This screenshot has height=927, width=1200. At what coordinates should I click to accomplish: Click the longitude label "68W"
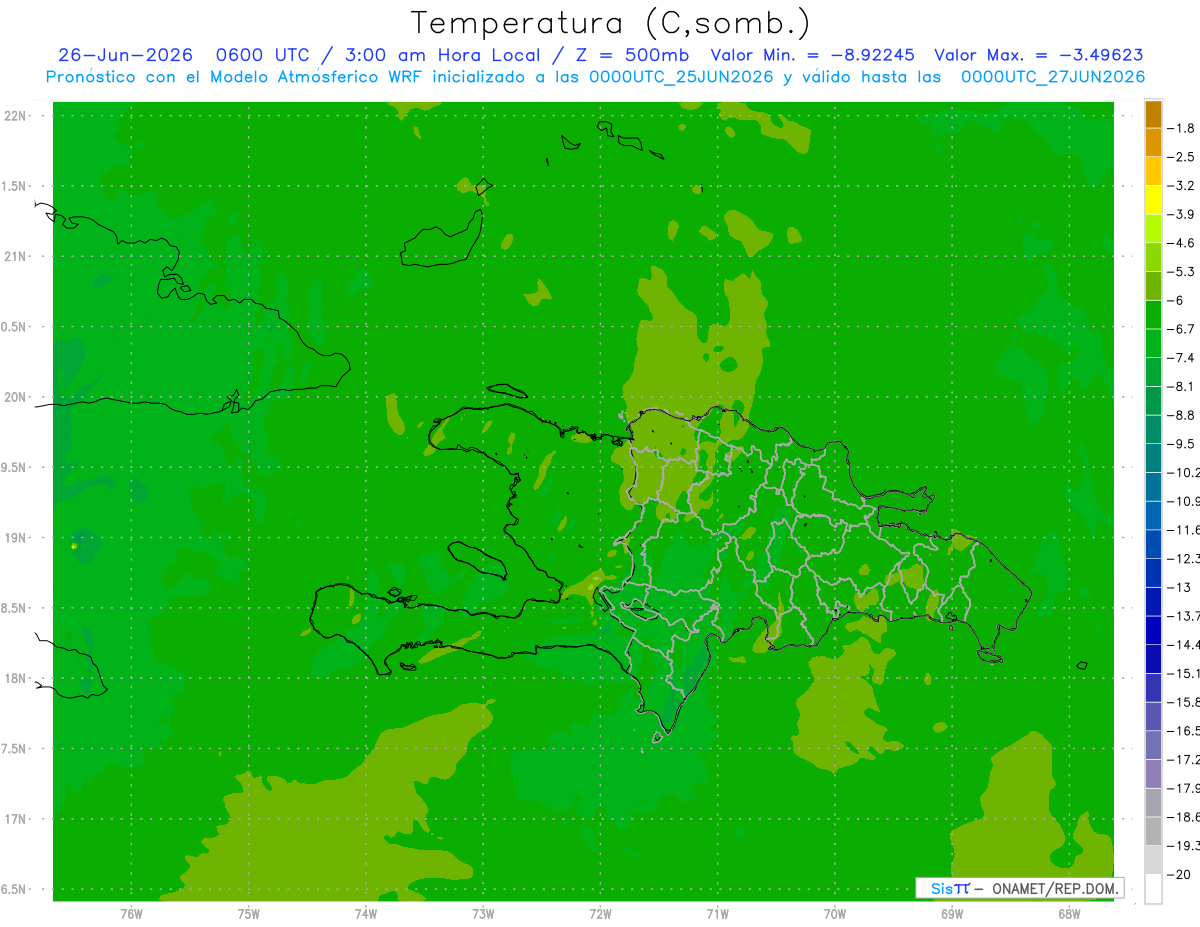pos(1069,913)
